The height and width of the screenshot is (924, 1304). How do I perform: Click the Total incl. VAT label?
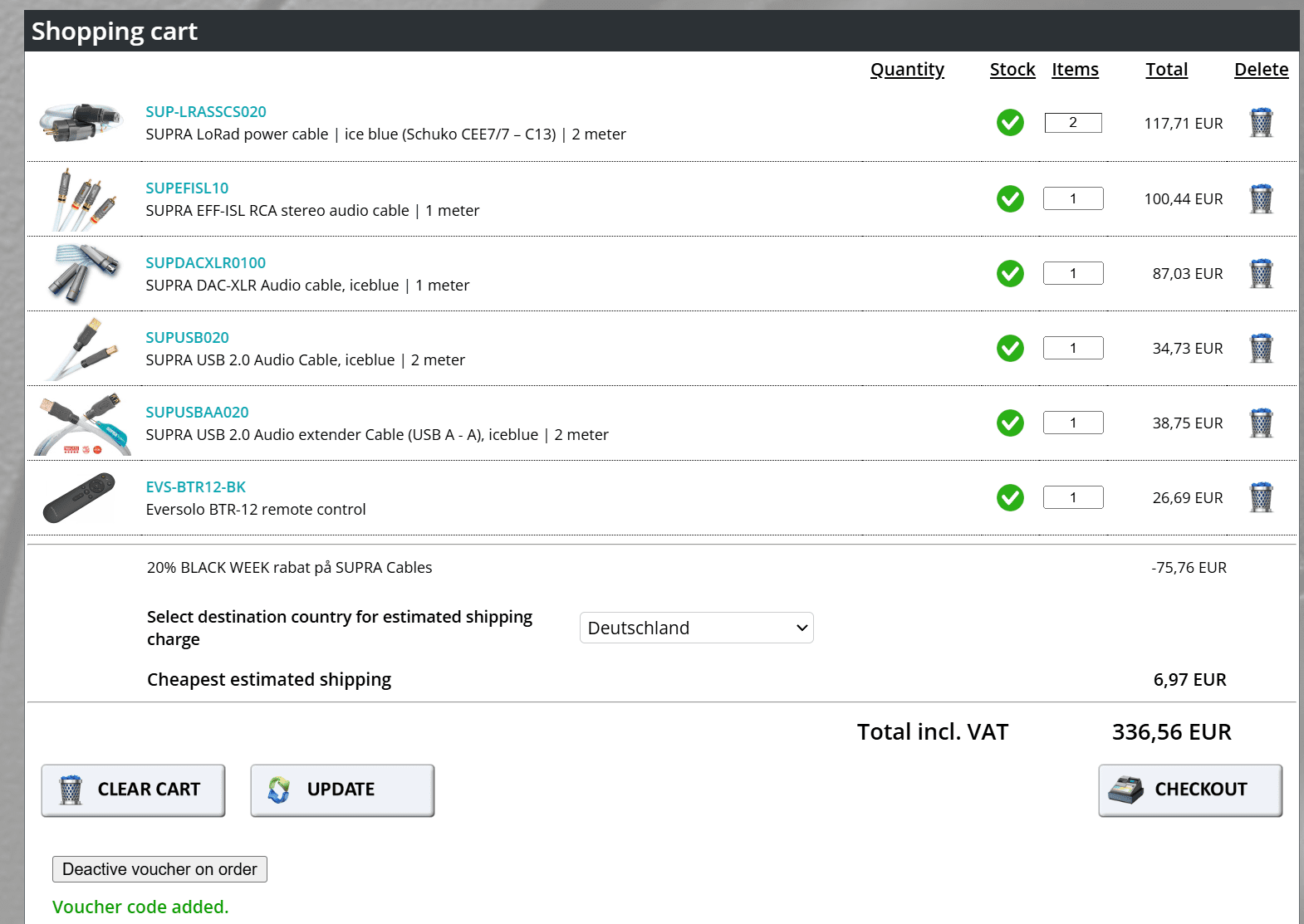pos(933,732)
